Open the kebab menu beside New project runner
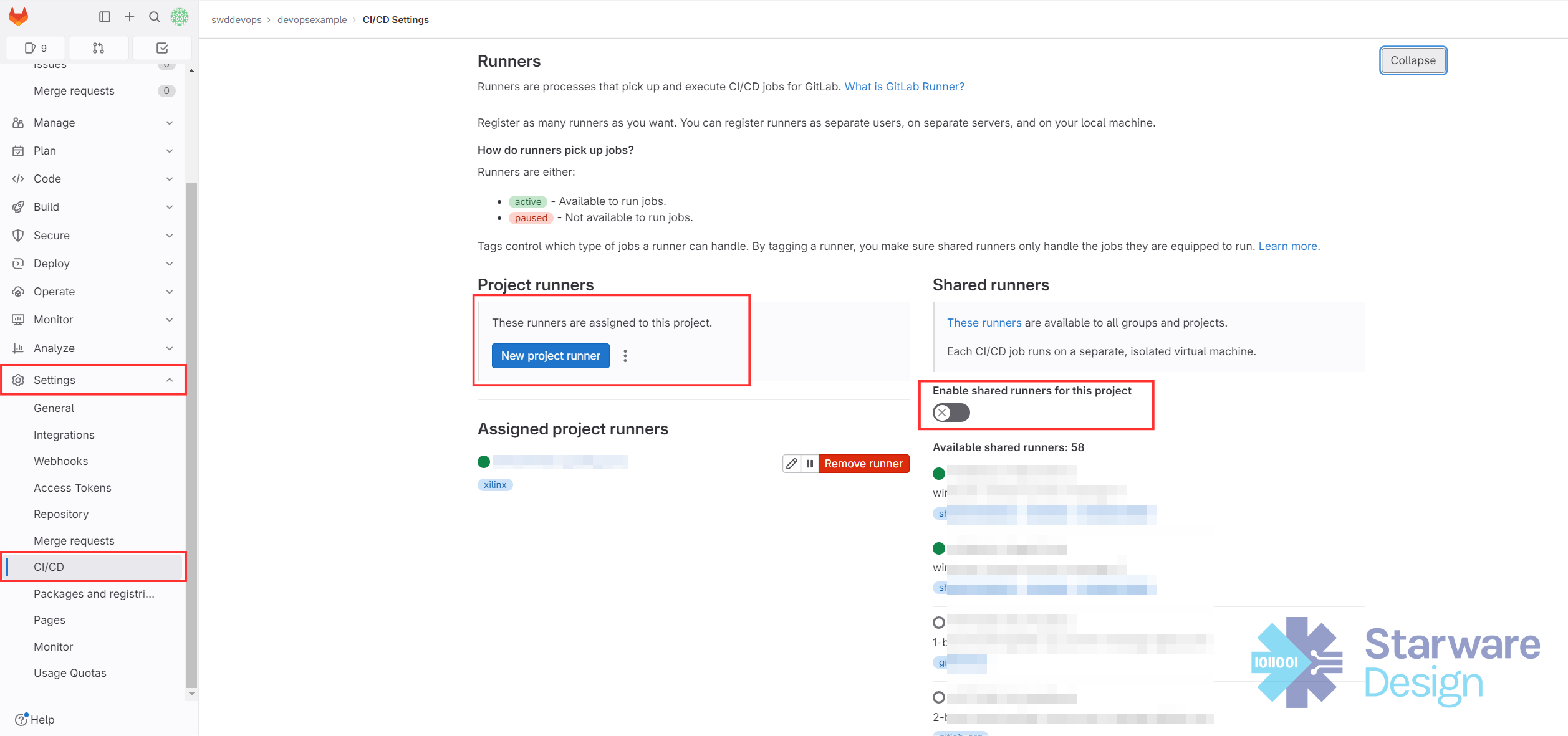 [x=625, y=356]
